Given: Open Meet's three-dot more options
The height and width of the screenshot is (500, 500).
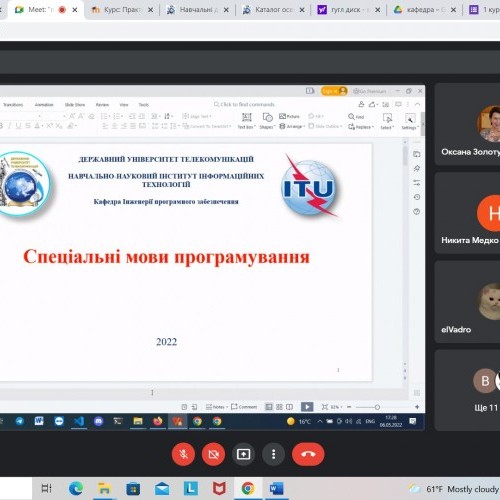Looking at the screenshot, I should (x=273, y=454).
